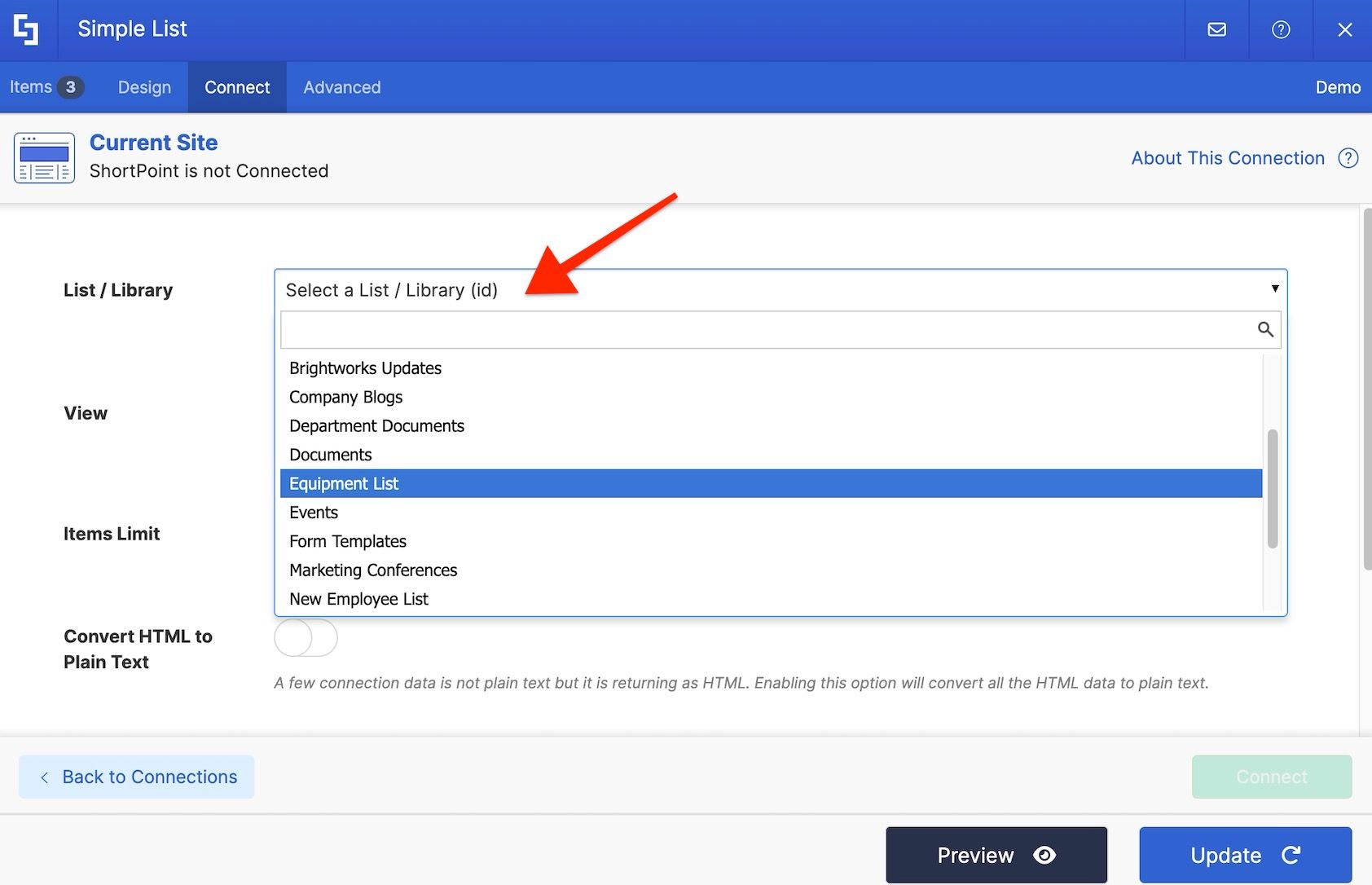Collapse the List / Library dropdown arrow
1372x885 pixels.
[1275, 289]
